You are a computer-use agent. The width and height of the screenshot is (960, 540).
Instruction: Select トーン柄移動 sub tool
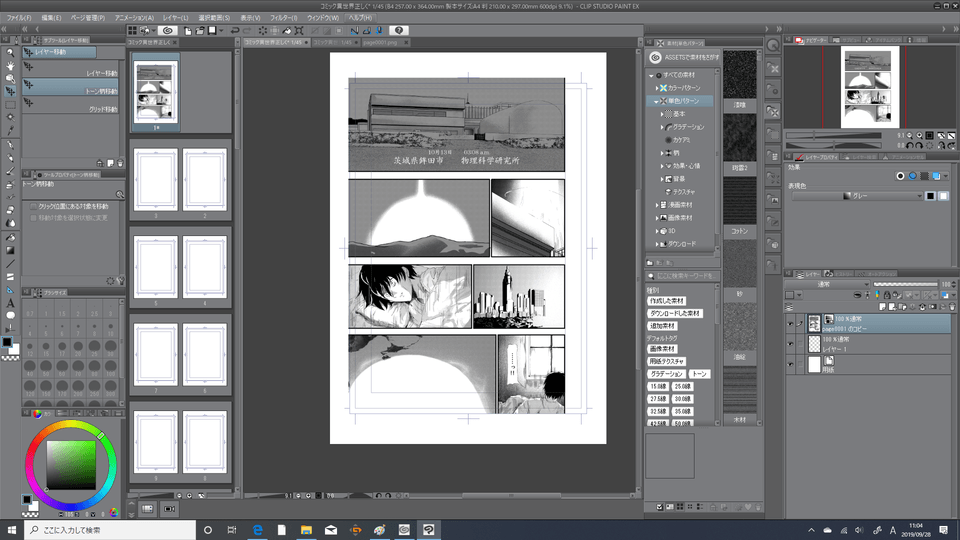pyautogui.click(x=70, y=87)
